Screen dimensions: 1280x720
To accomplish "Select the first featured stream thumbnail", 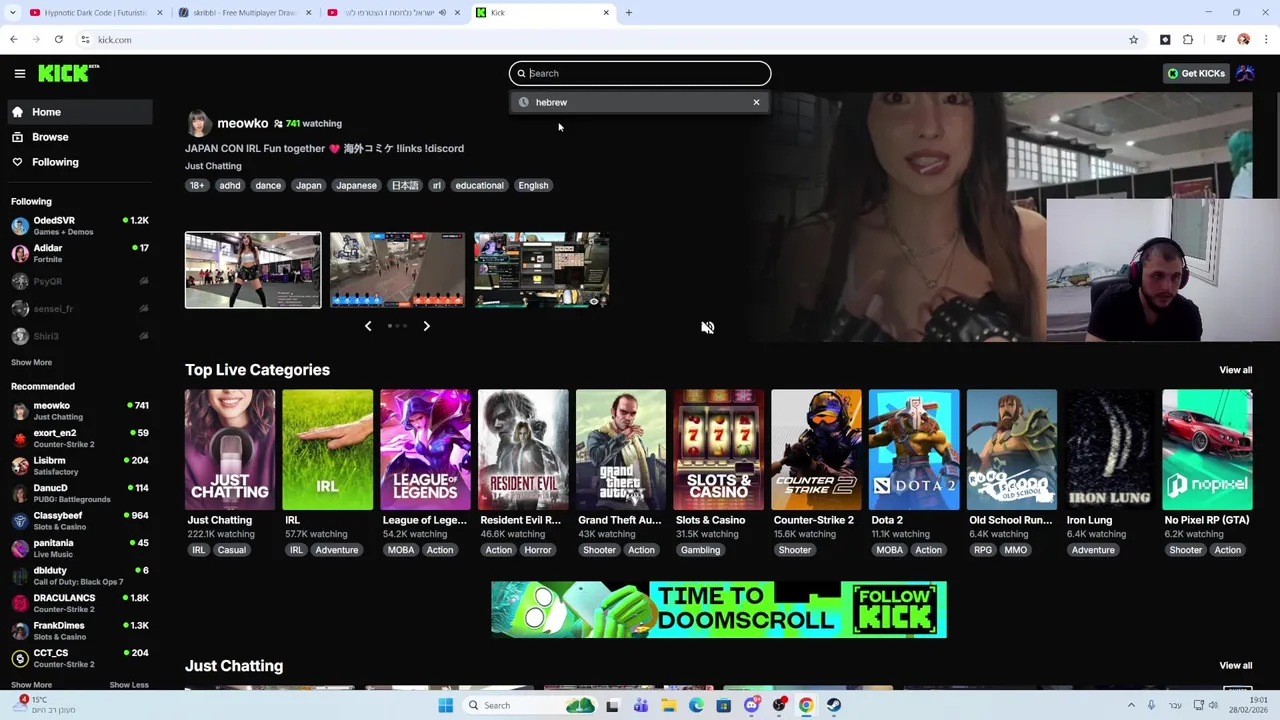I will point(253,270).
